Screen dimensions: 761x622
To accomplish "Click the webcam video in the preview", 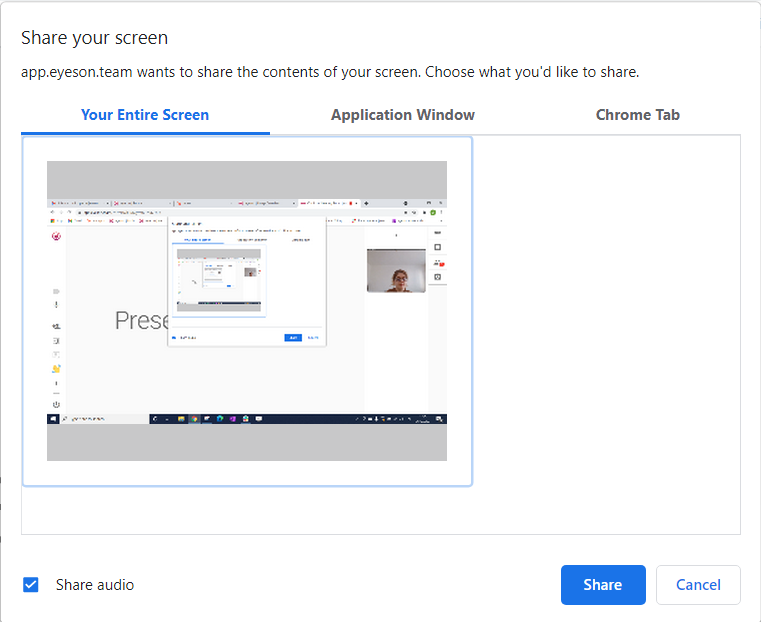I will (396, 271).
